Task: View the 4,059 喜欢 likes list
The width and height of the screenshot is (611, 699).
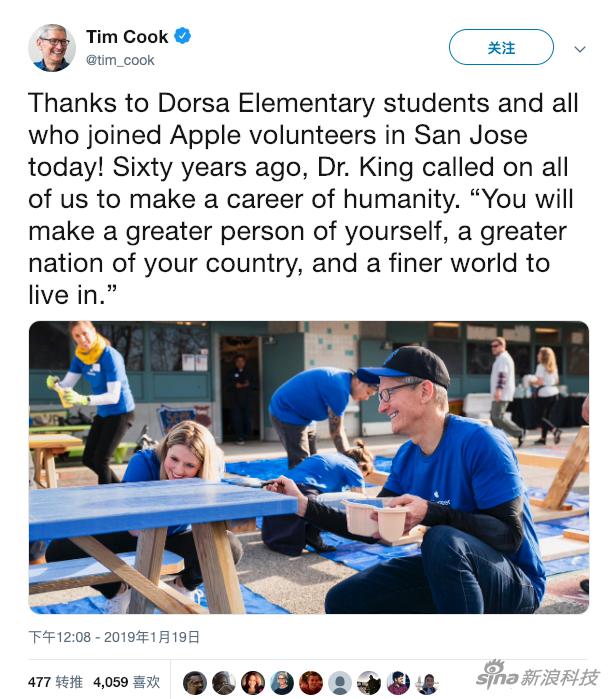Action: pyautogui.click(x=127, y=682)
